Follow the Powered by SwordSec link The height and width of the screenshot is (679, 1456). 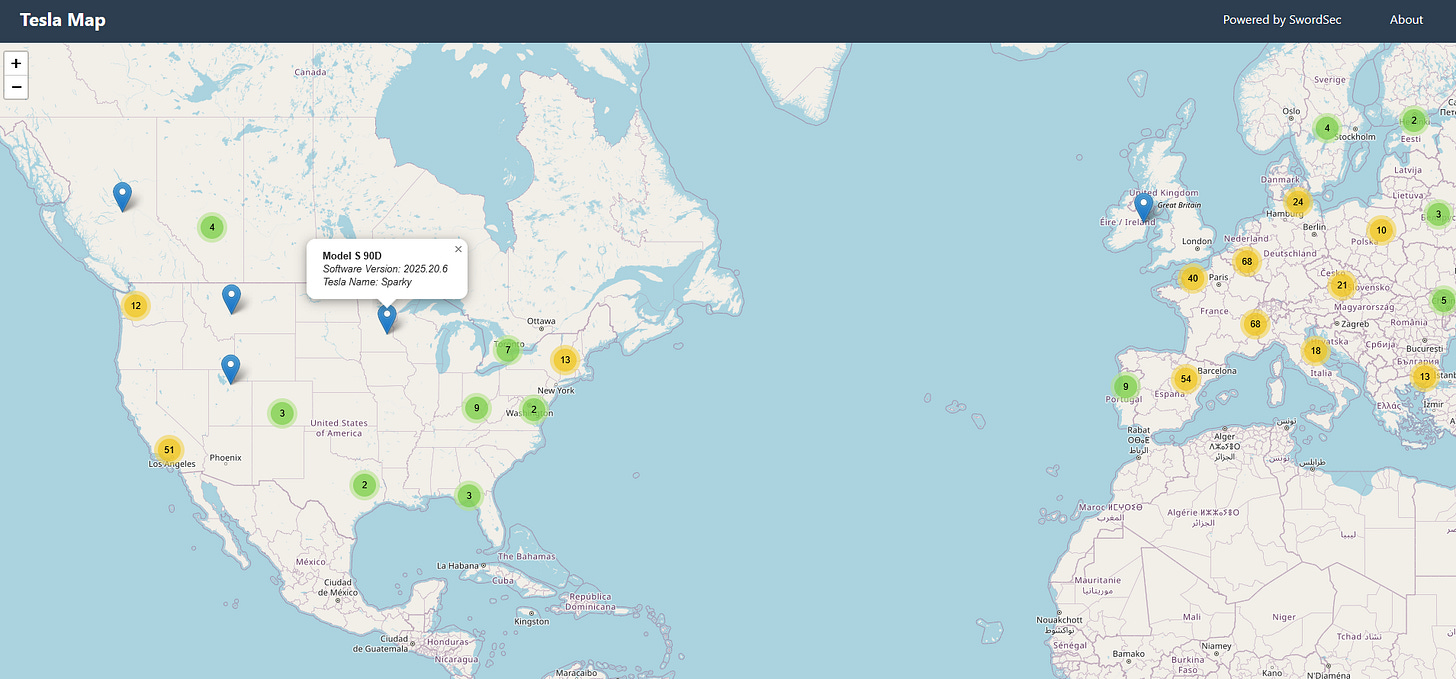pos(1282,20)
